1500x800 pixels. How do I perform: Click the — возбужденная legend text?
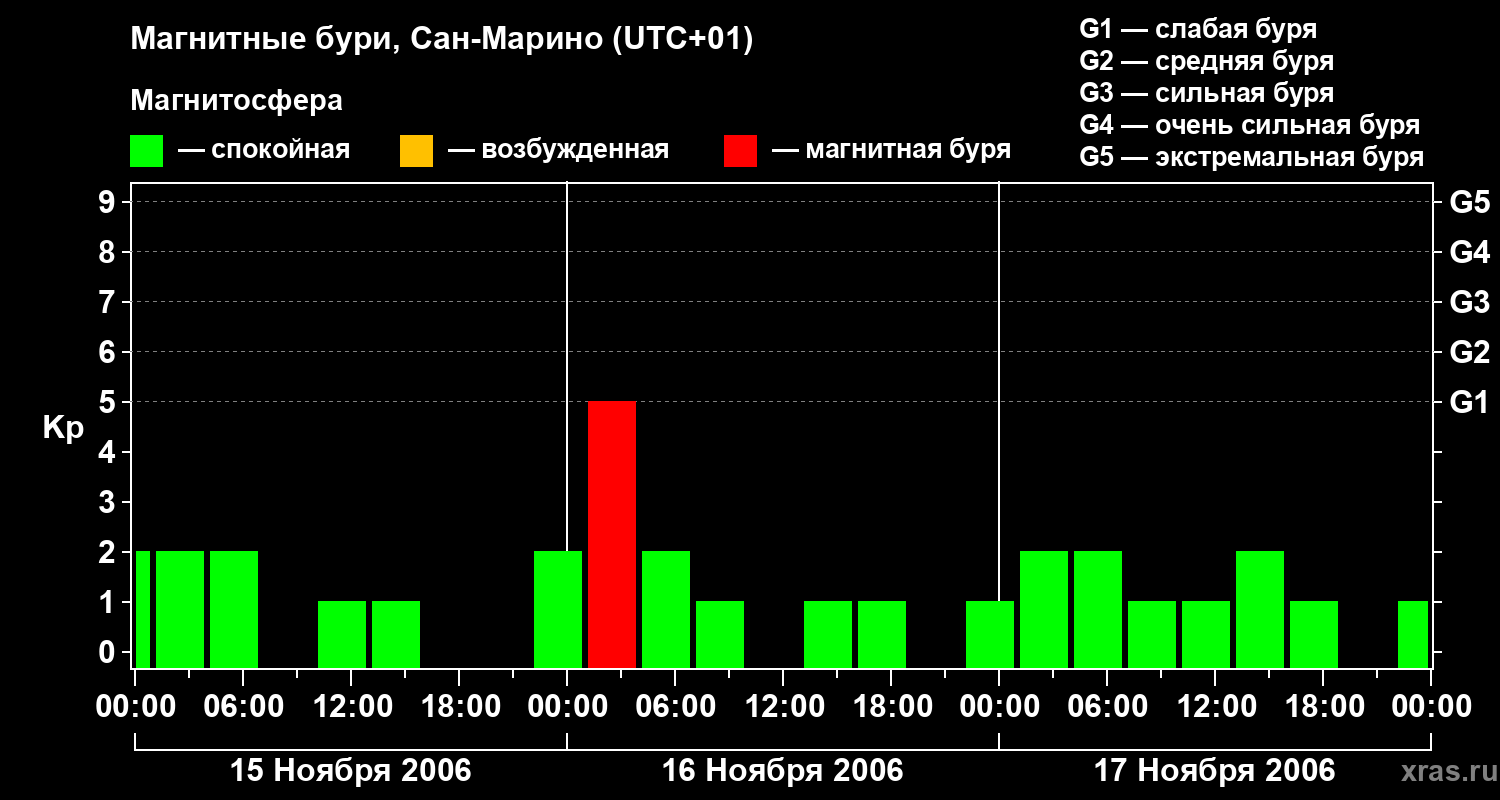[x=558, y=150]
